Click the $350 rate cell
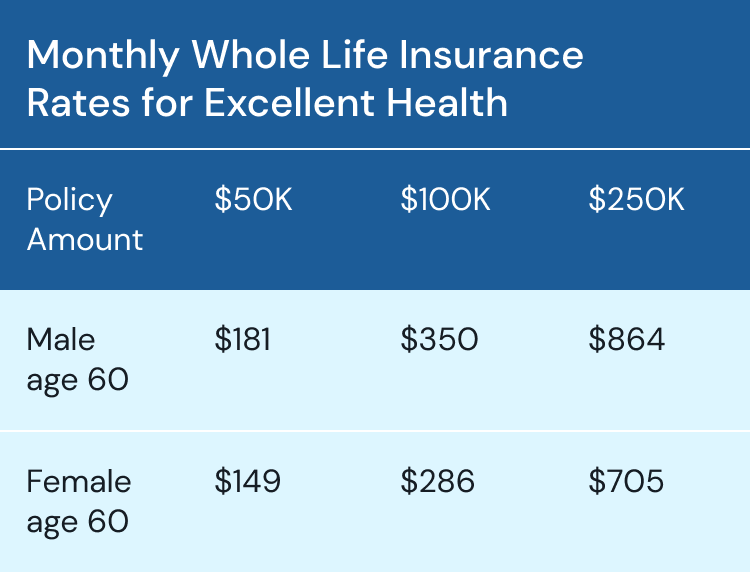The height and width of the screenshot is (572, 750). pyautogui.click(x=439, y=340)
